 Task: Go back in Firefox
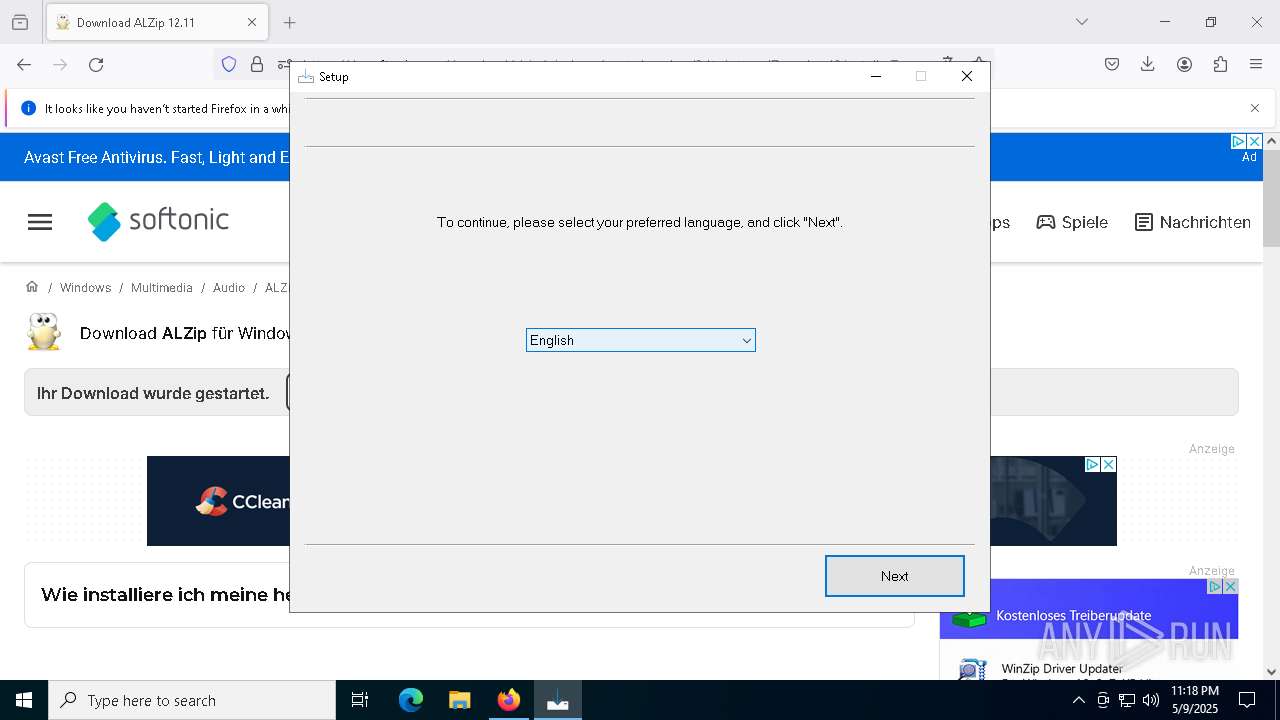point(24,64)
